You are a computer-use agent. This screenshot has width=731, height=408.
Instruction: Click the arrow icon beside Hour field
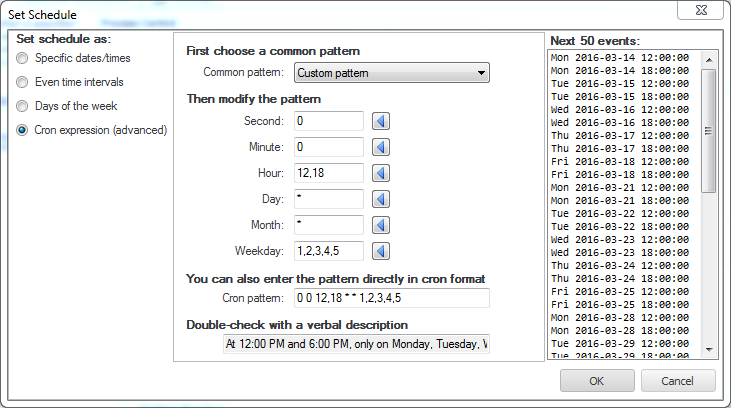pos(381,173)
